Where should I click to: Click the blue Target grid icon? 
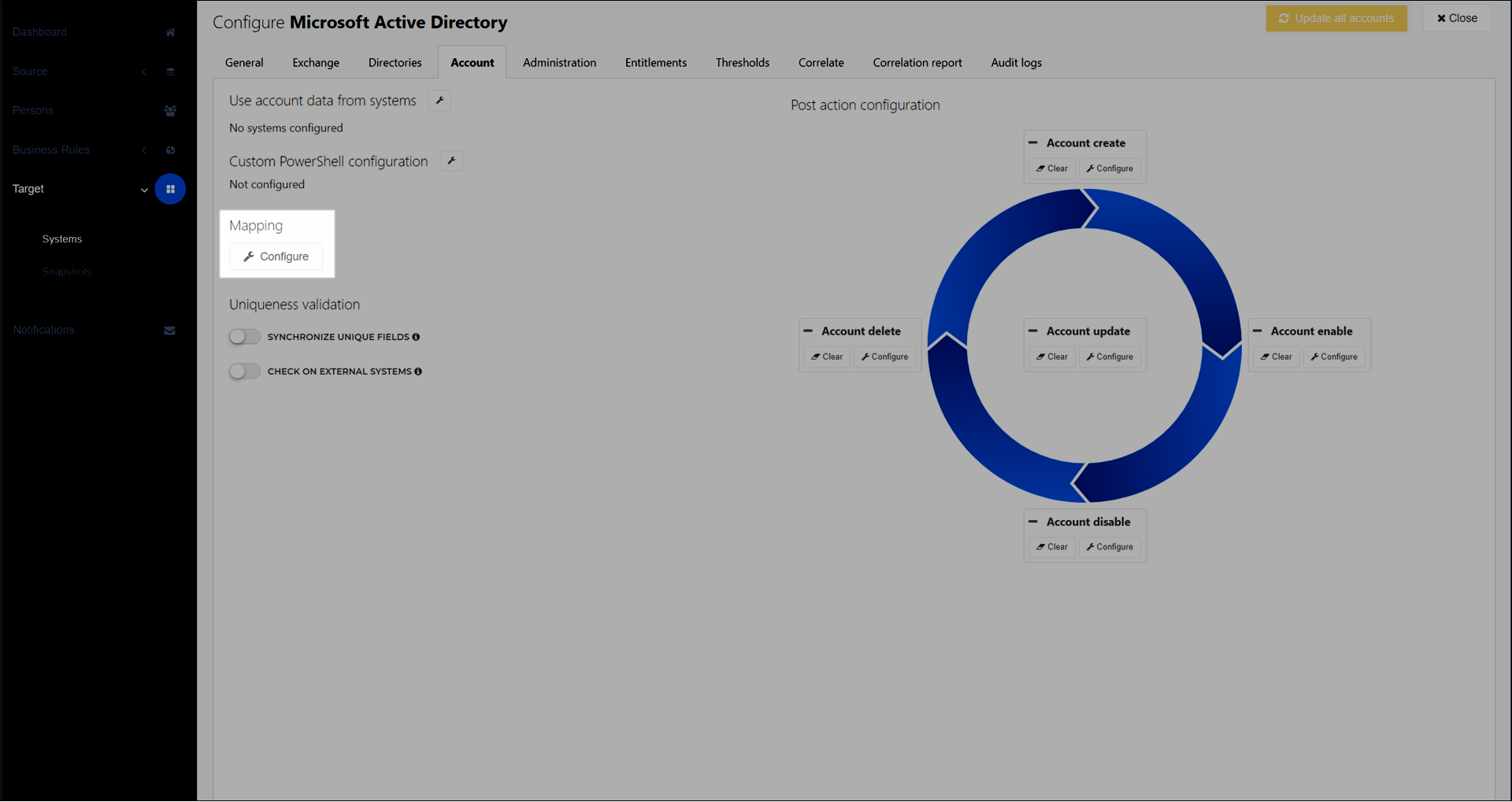click(x=170, y=189)
